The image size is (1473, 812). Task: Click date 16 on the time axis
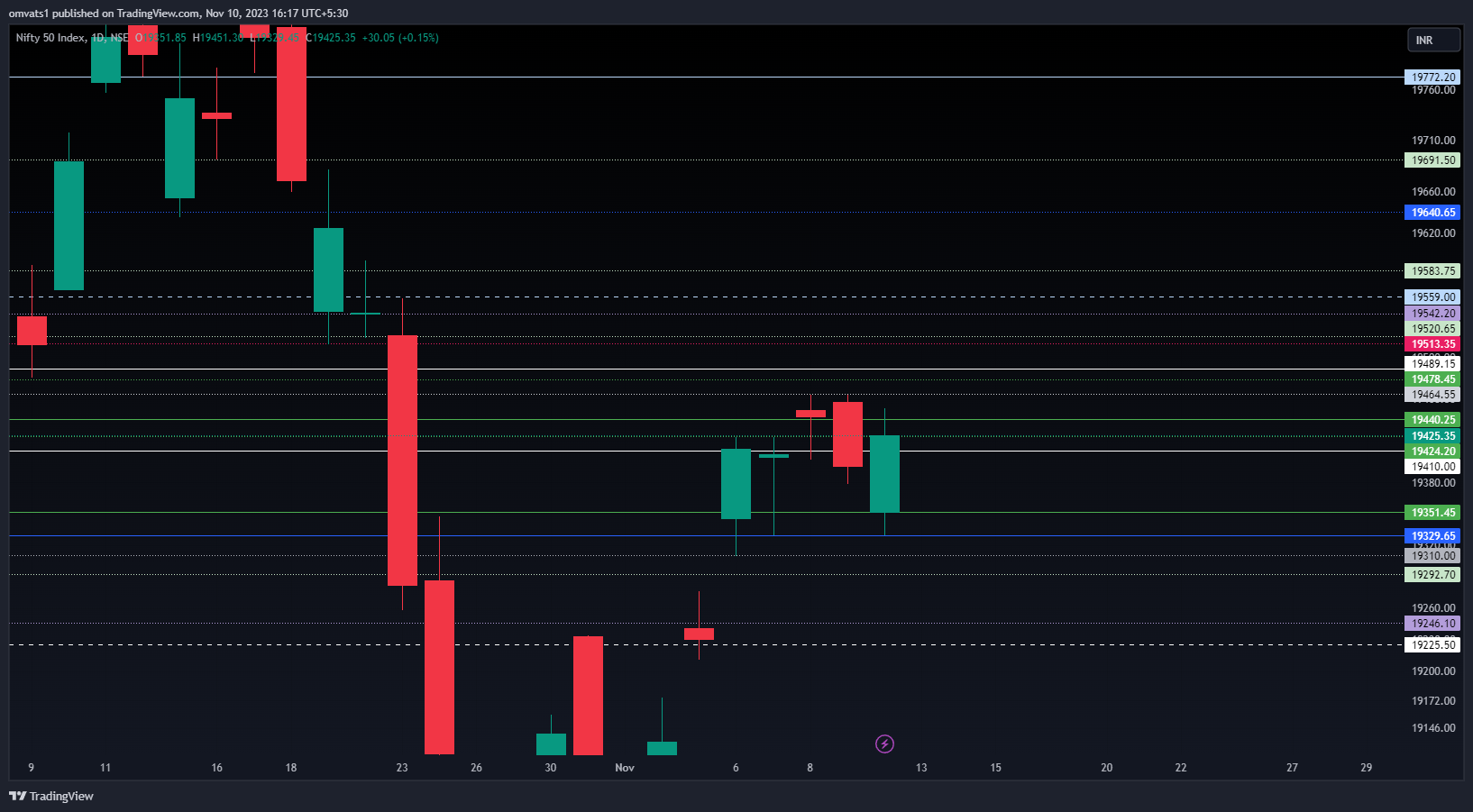click(x=216, y=768)
